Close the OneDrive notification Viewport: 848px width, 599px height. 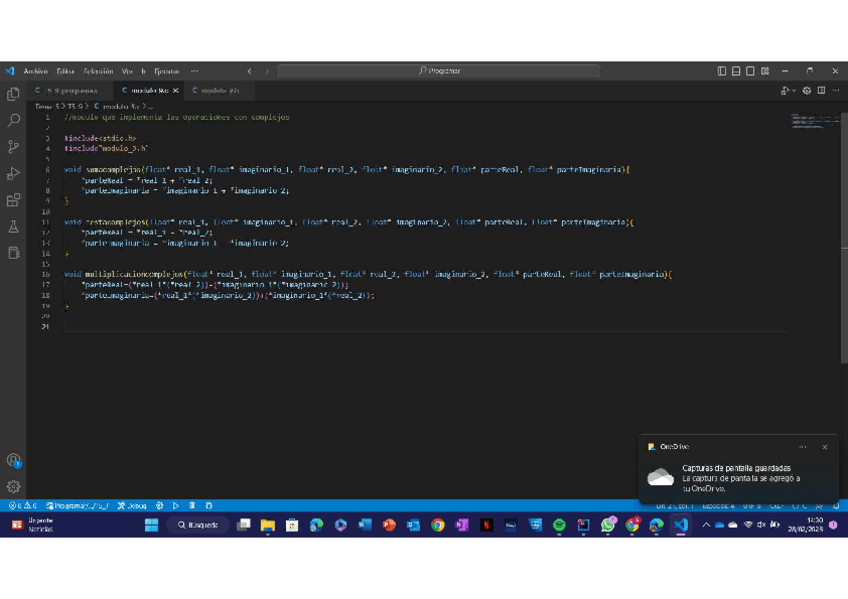click(824, 447)
